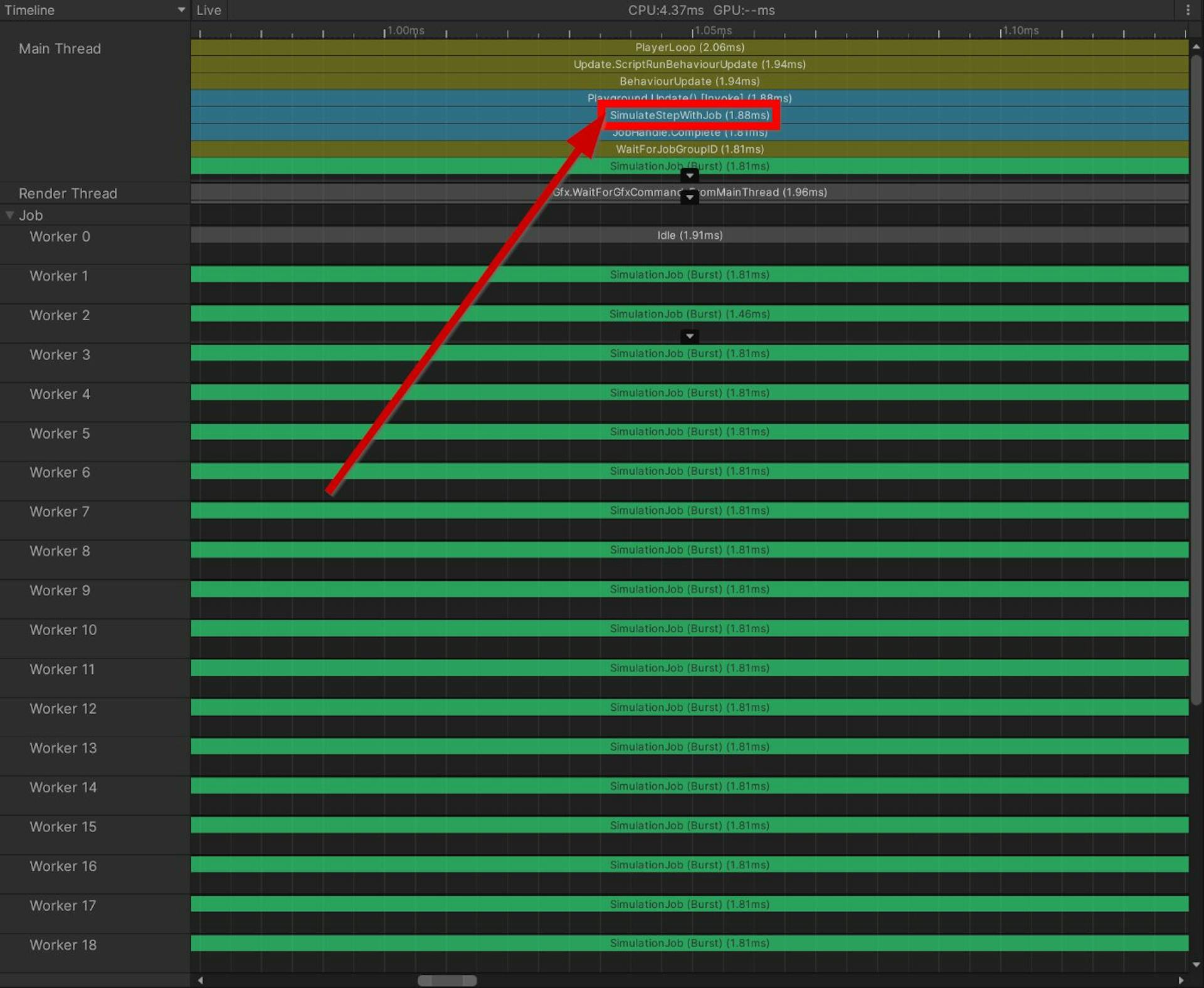This screenshot has width=1204, height=988.
Task: Toggle Live profiling mode
Action: pos(208,10)
